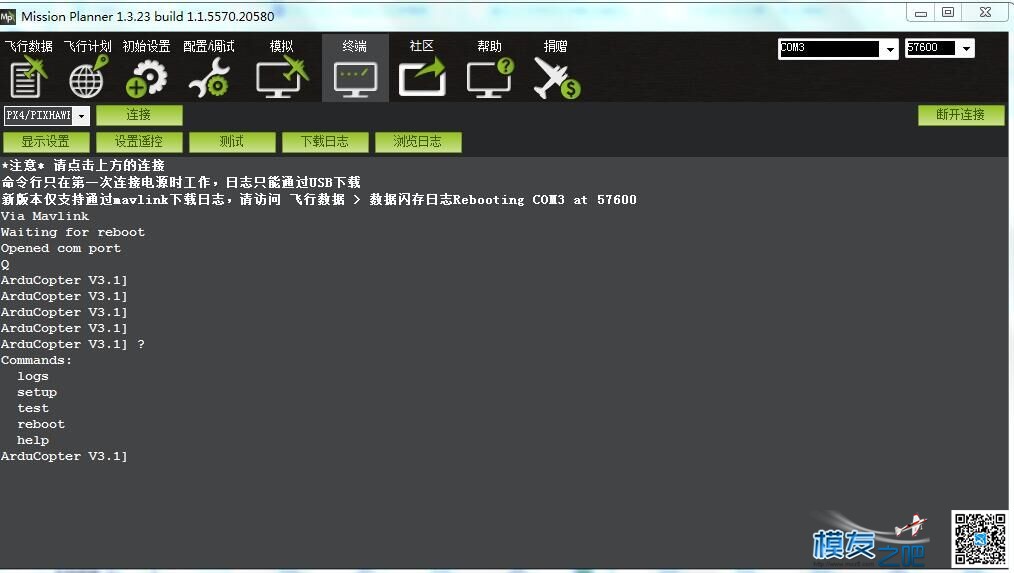Click the 断开连接 (Disconnect) button
Viewport: 1014px width, 573px height.
point(961,115)
